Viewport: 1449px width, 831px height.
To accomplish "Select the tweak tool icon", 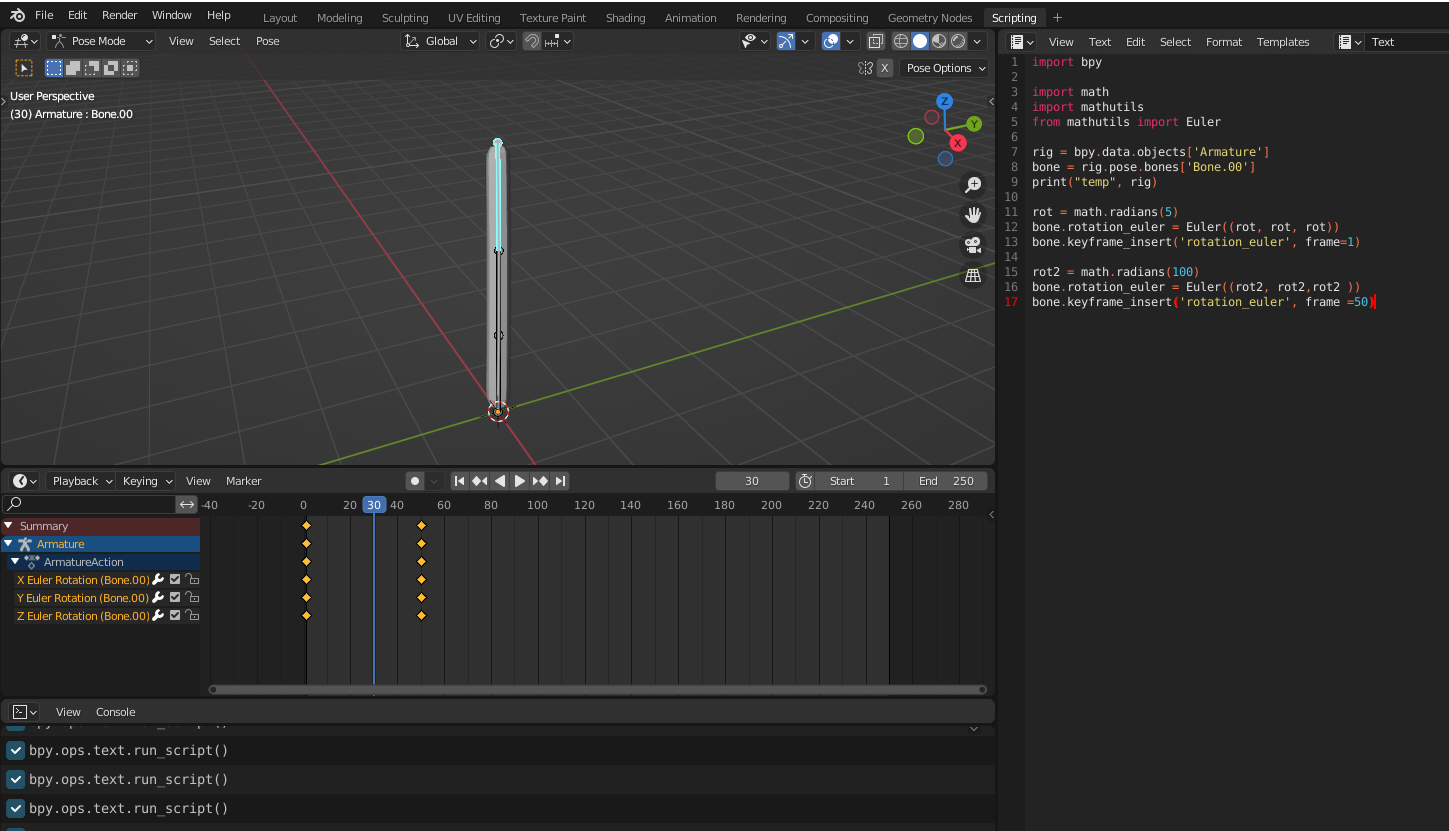I will pyautogui.click(x=23, y=68).
